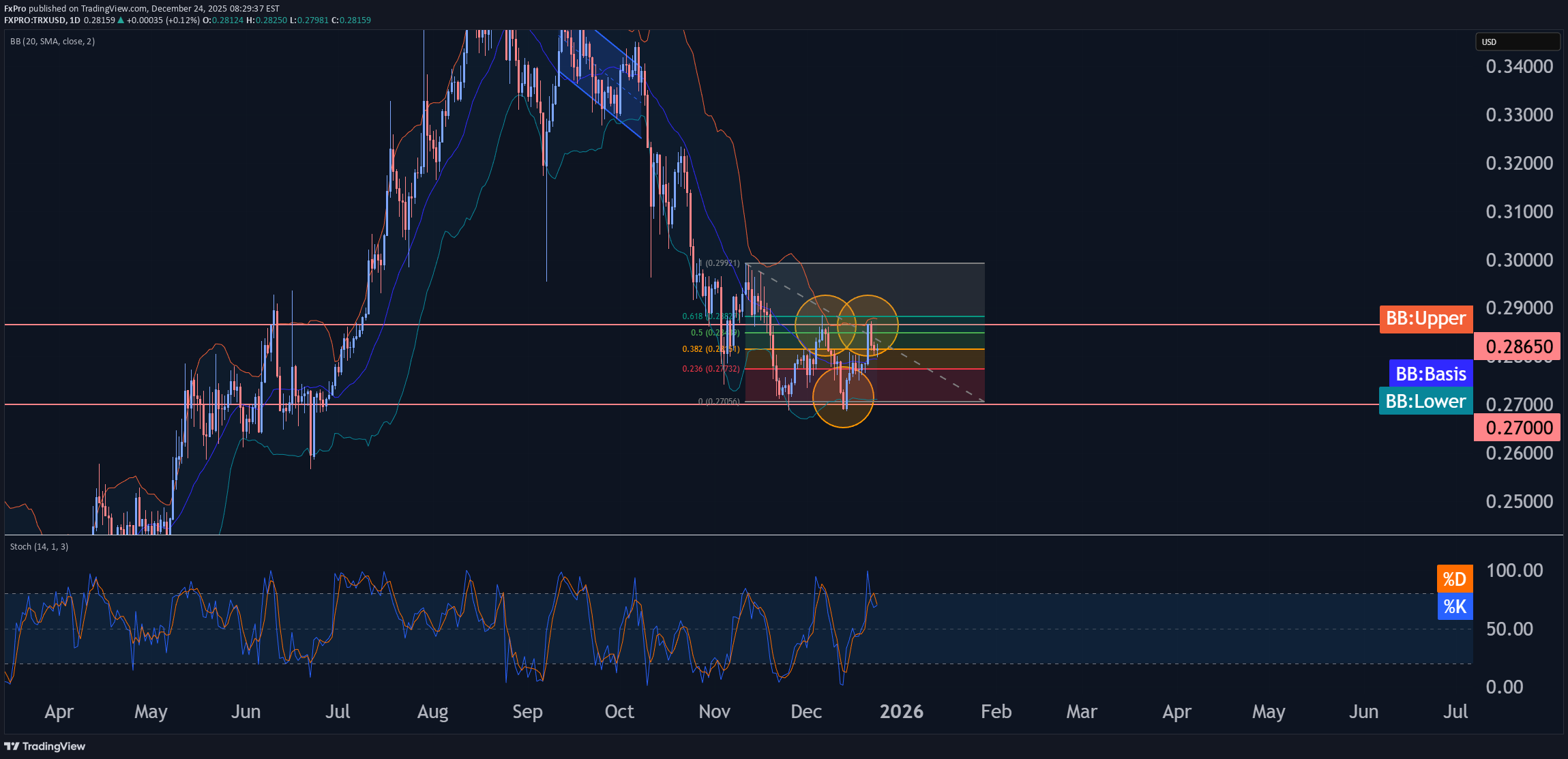The width and height of the screenshot is (1568, 759).
Task: Open the USD currency selector box
Action: click(1517, 42)
